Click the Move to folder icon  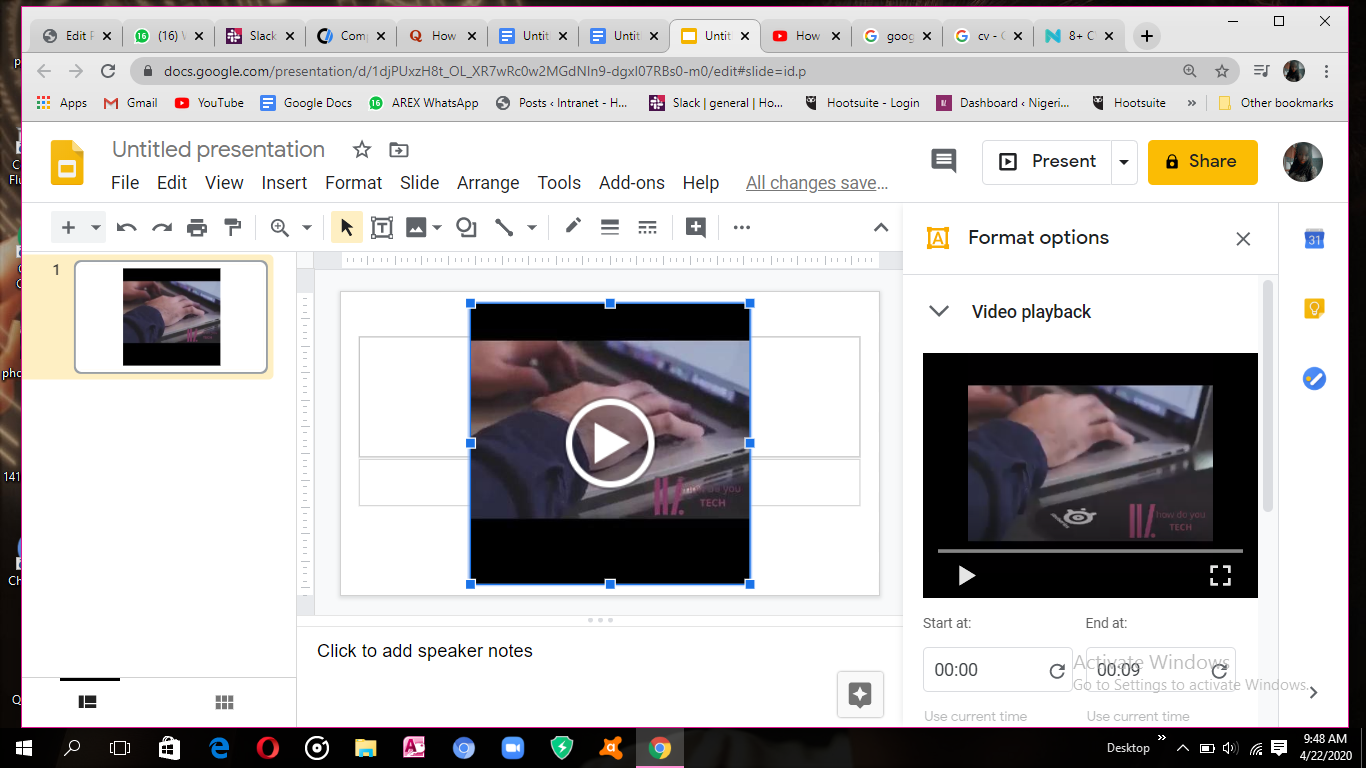coord(398,150)
